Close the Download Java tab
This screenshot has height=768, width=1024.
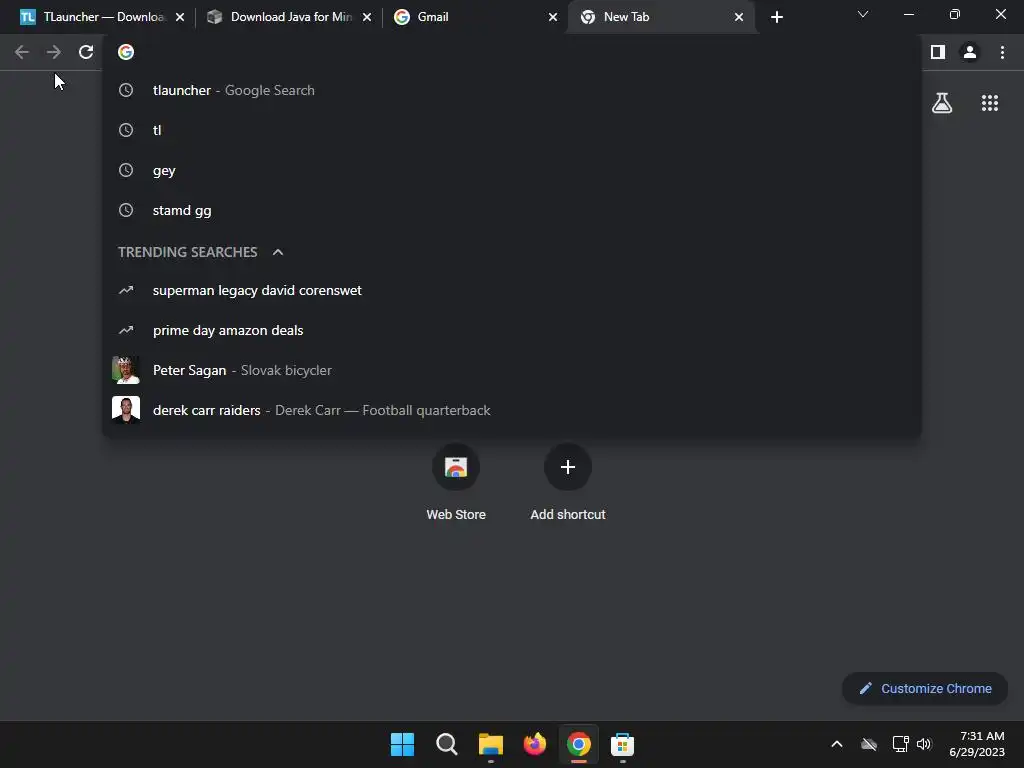367,17
